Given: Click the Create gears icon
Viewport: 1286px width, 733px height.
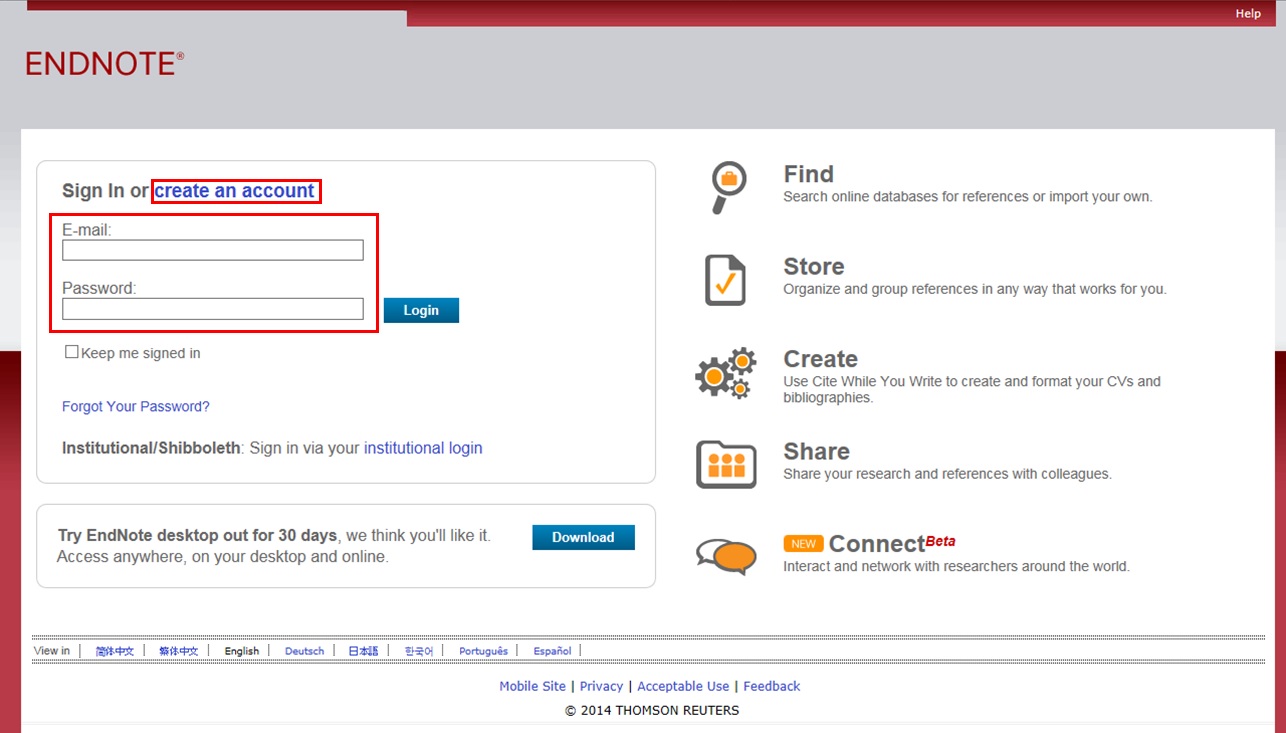Looking at the screenshot, I should point(725,373).
